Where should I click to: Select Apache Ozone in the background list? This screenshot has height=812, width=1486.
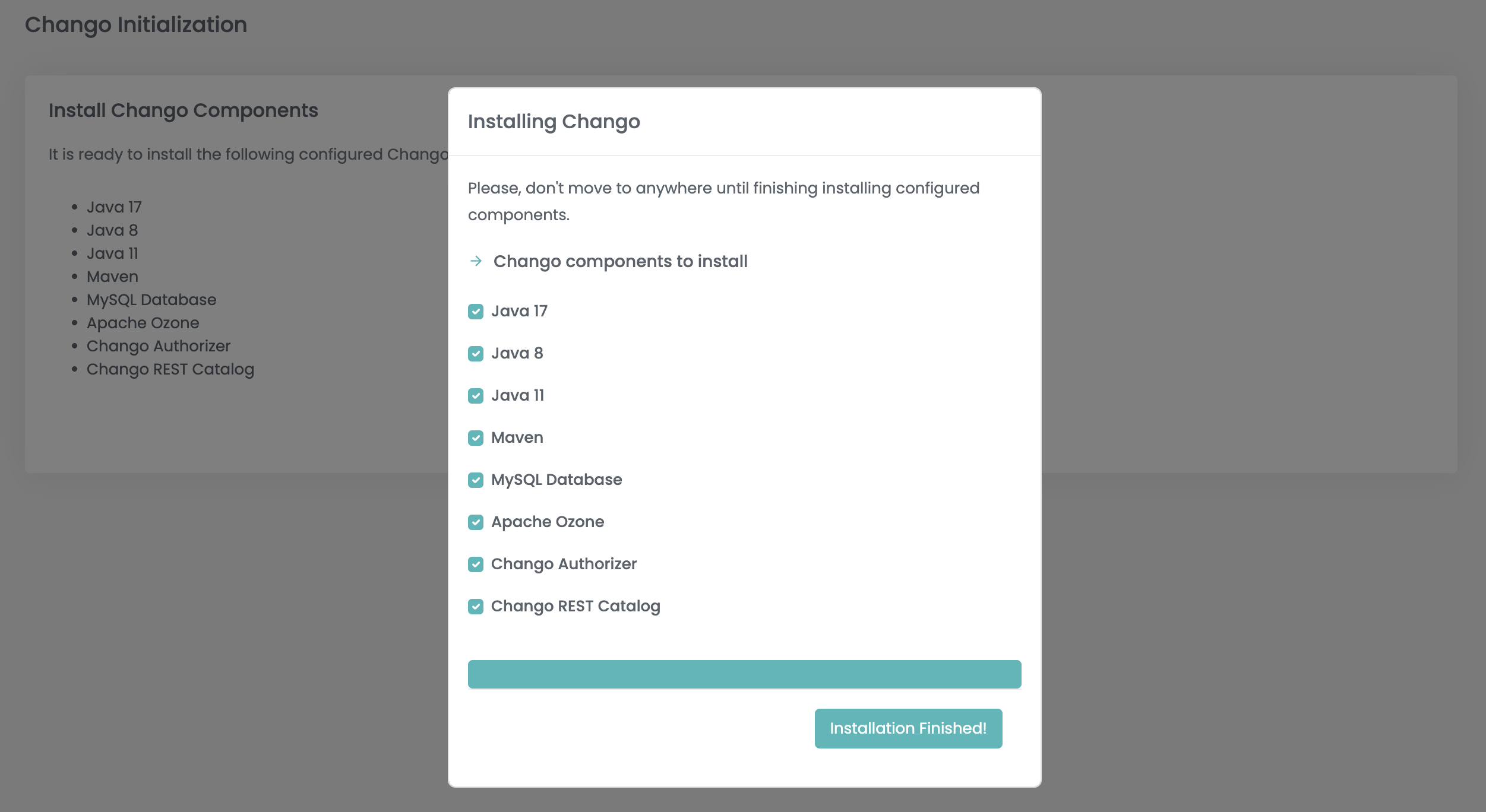coord(143,323)
